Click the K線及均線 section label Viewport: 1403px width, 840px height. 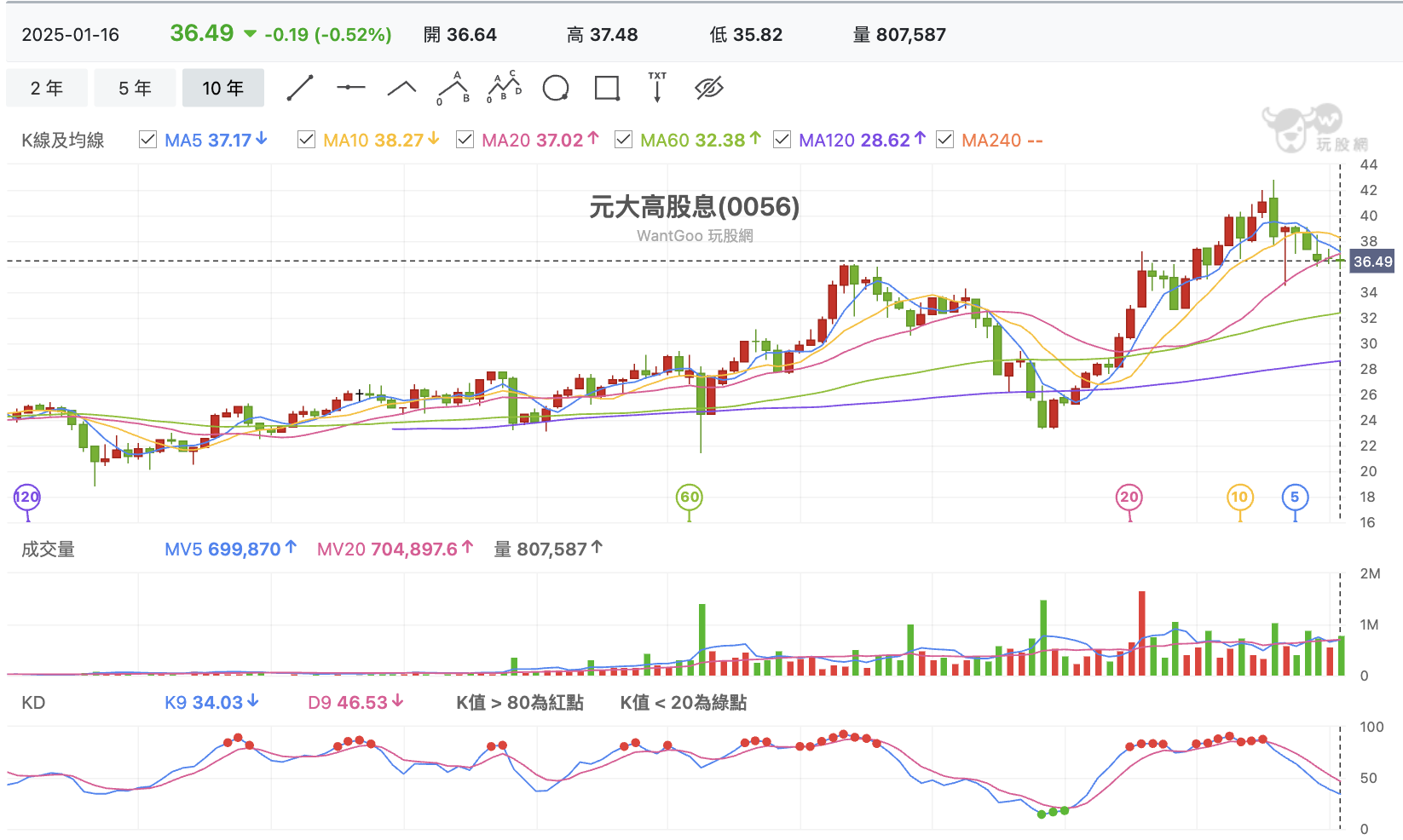[63, 140]
